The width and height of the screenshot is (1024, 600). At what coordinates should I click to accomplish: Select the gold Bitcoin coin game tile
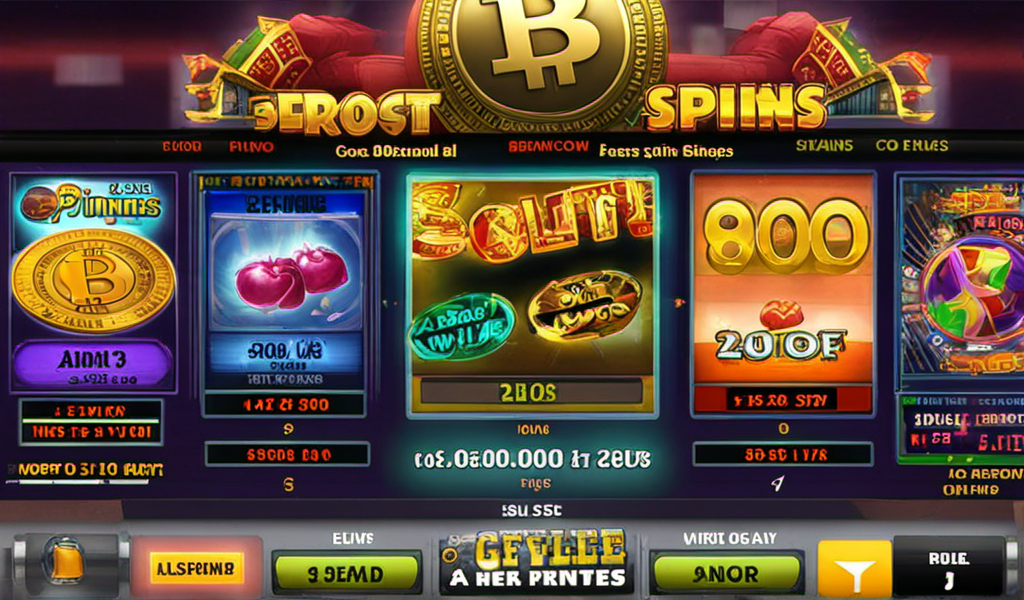tap(93, 282)
